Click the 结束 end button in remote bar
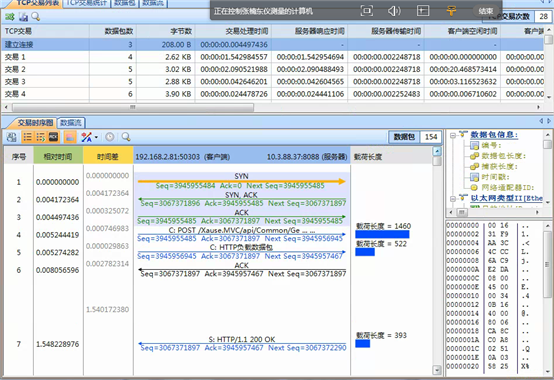Screen dimensions: 554x380 tap(486, 11)
